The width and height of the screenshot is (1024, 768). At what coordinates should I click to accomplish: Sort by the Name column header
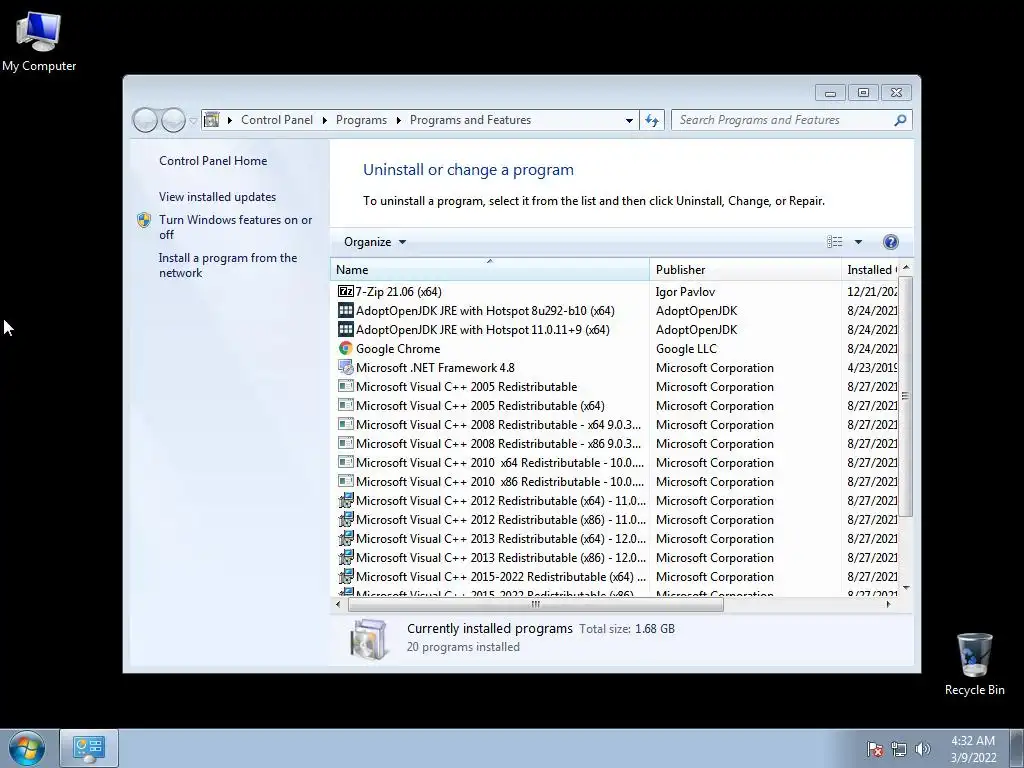[490, 270]
